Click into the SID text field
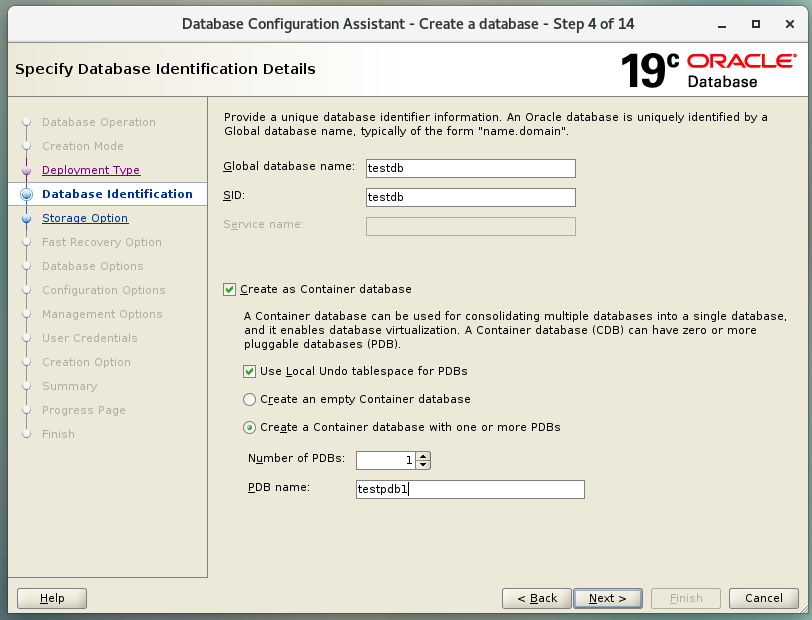The height and width of the screenshot is (620, 812). click(471, 197)
